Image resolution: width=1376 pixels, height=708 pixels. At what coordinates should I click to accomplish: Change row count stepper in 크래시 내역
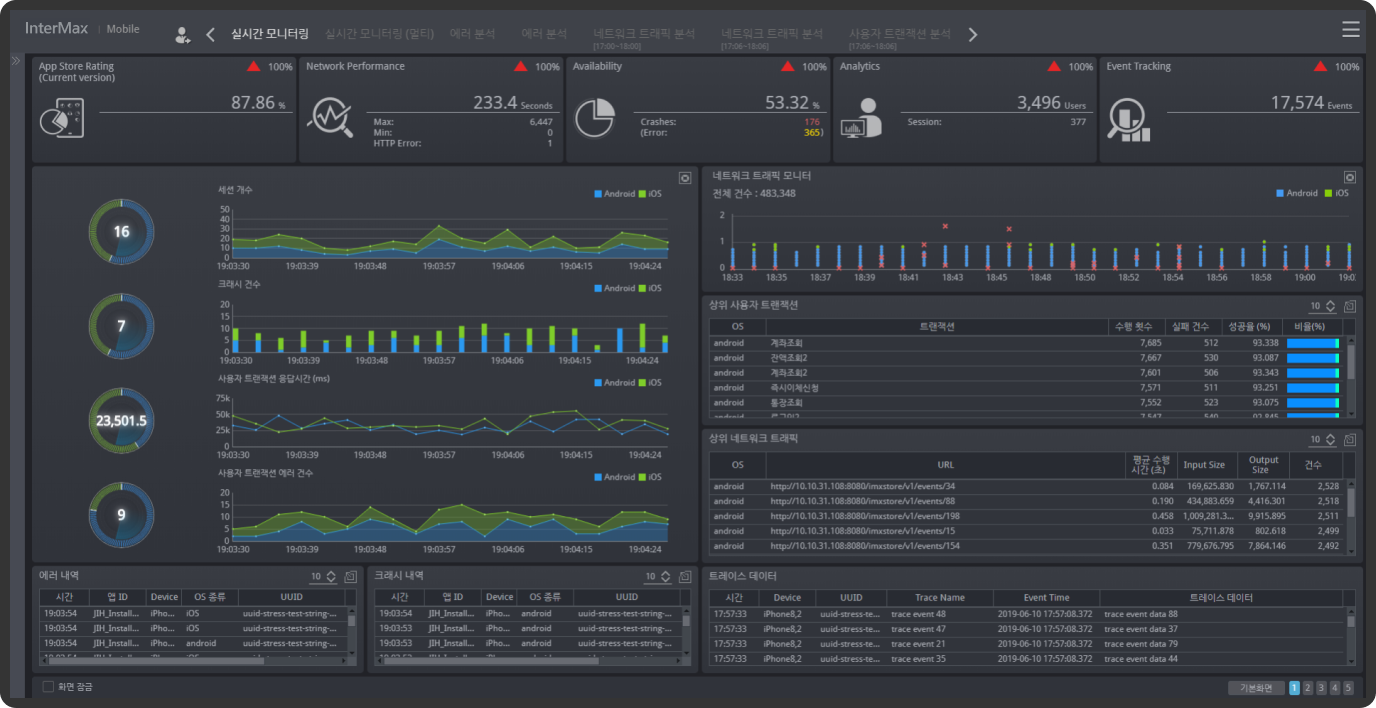point(666,577)
